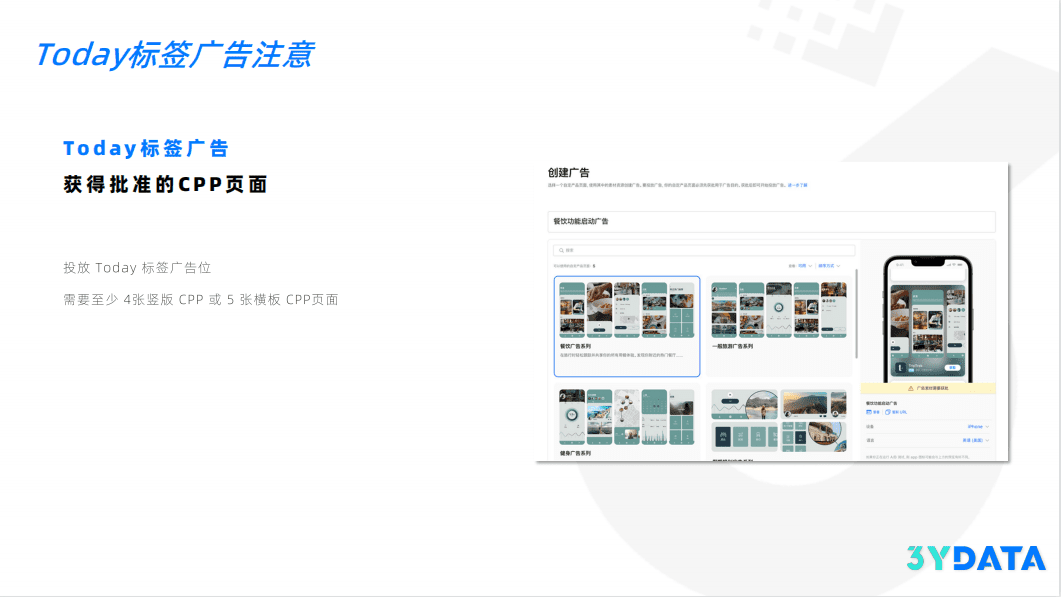Click the 查看 calendar-style icon
The width and height of the screenshot is (1061, 597).
pos(868,411)
